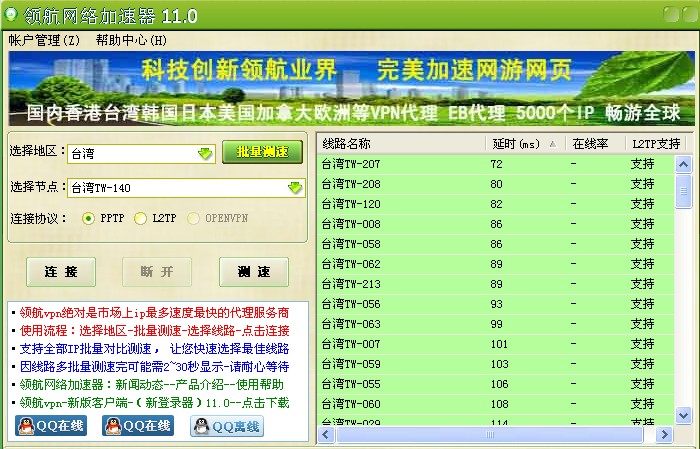Sort by 在线率 column header

(x=596, y=144)
